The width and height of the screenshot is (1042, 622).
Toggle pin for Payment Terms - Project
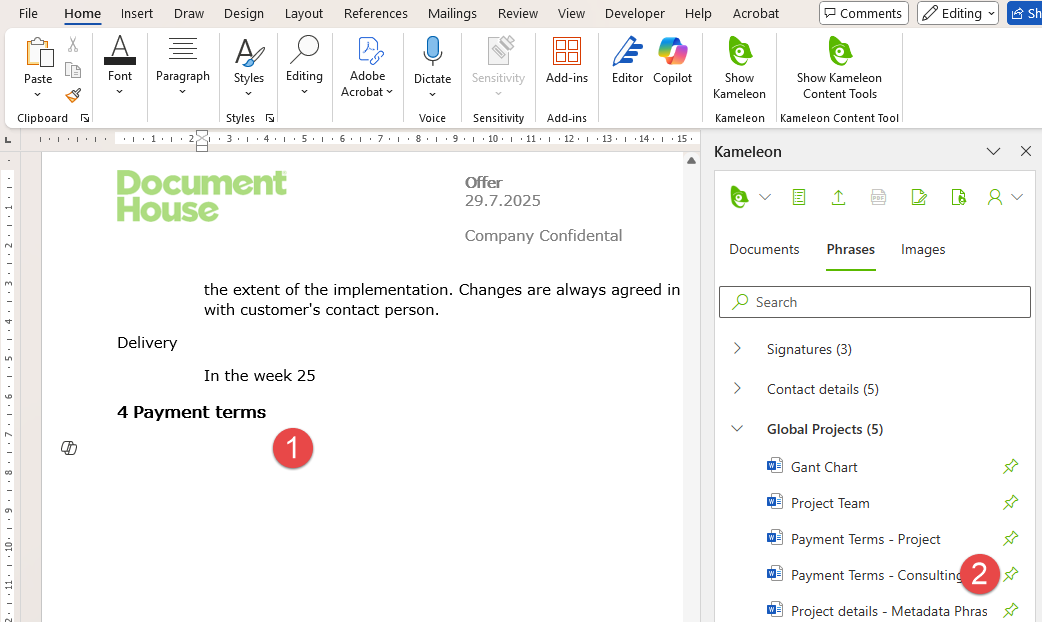(x=1010, y=539)
